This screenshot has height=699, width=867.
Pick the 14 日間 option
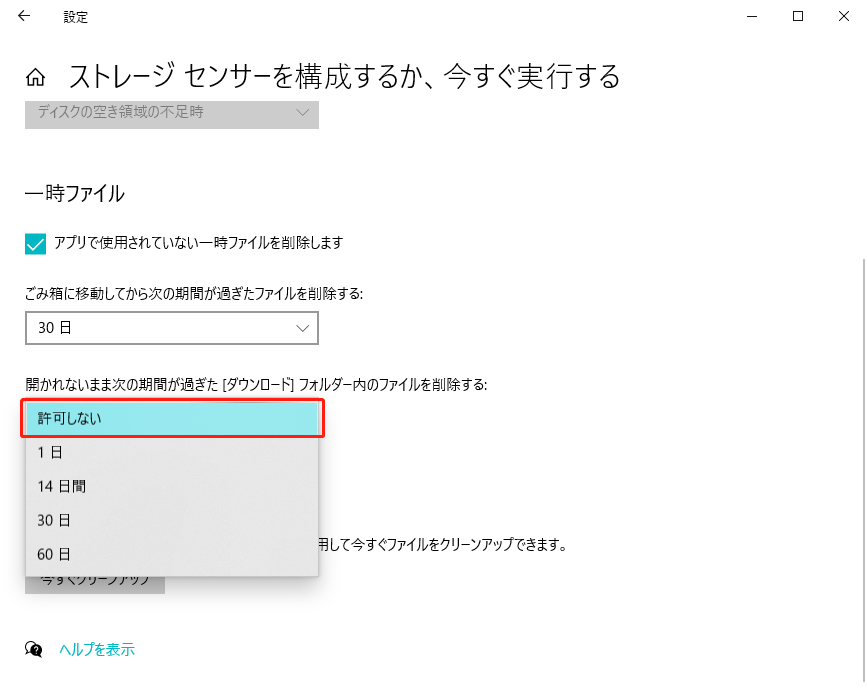[171, 486]
